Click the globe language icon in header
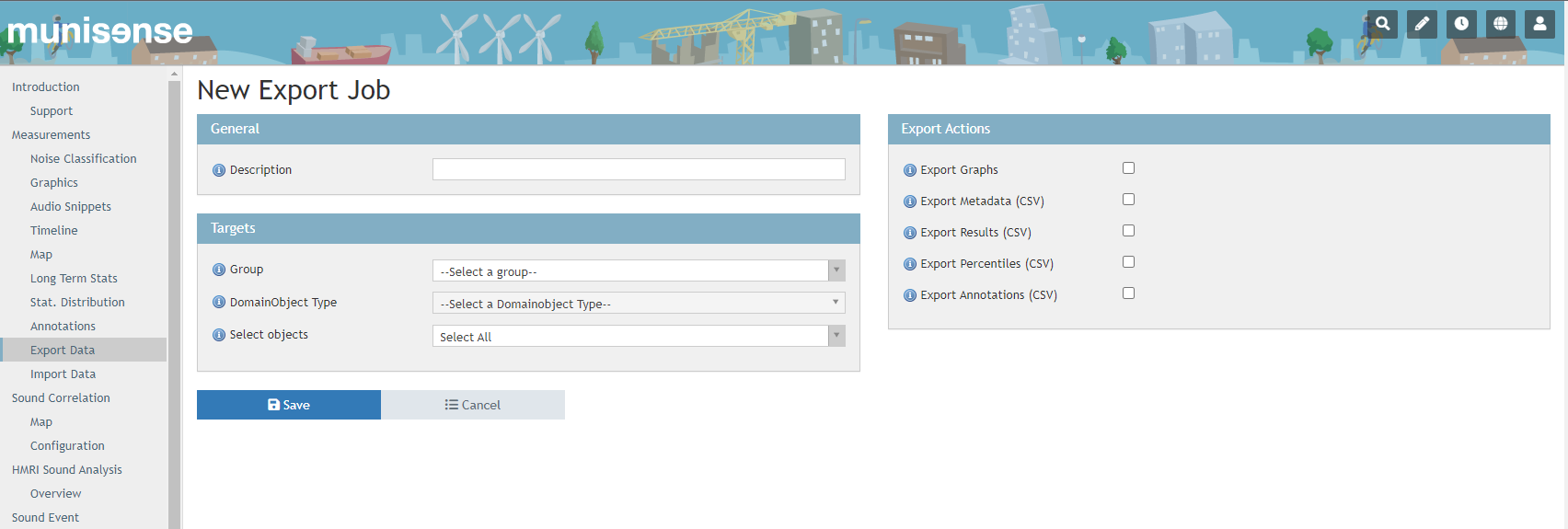1568x529 pixels. pyautogui.click(x=1500, y=24)
